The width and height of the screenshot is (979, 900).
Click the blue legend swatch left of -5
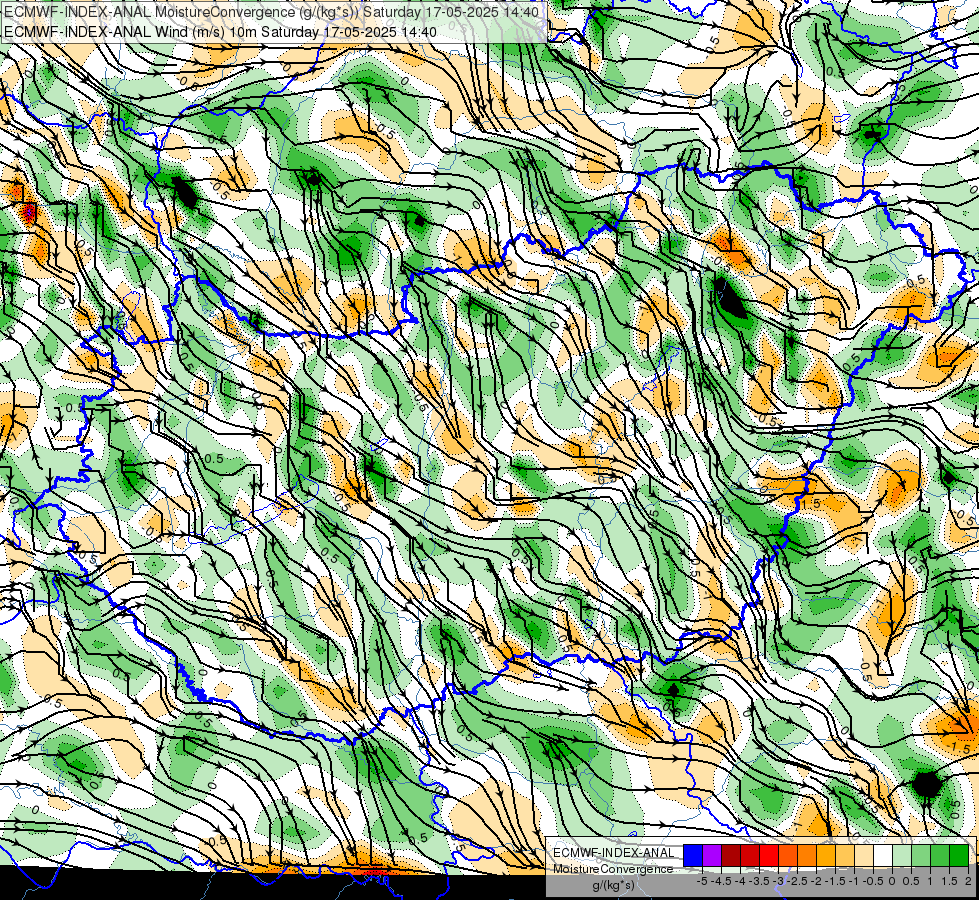click(693, 855)
